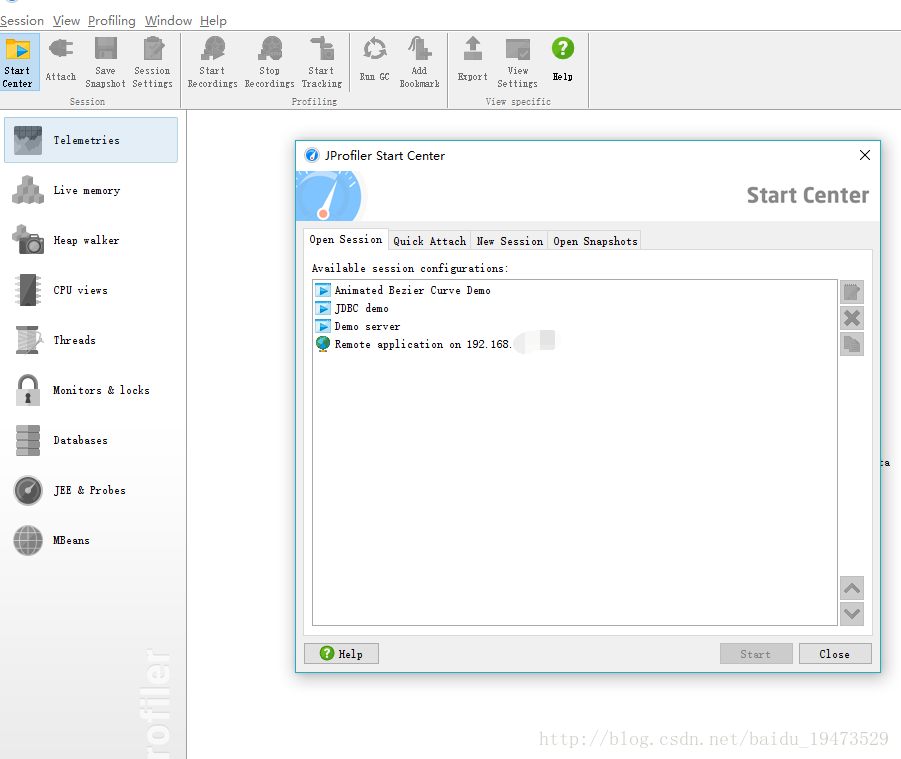The width and height of the screenshot is (901, 759).
Task: Run GC using the toolbar icon
Action: click(x=375, y=49)
